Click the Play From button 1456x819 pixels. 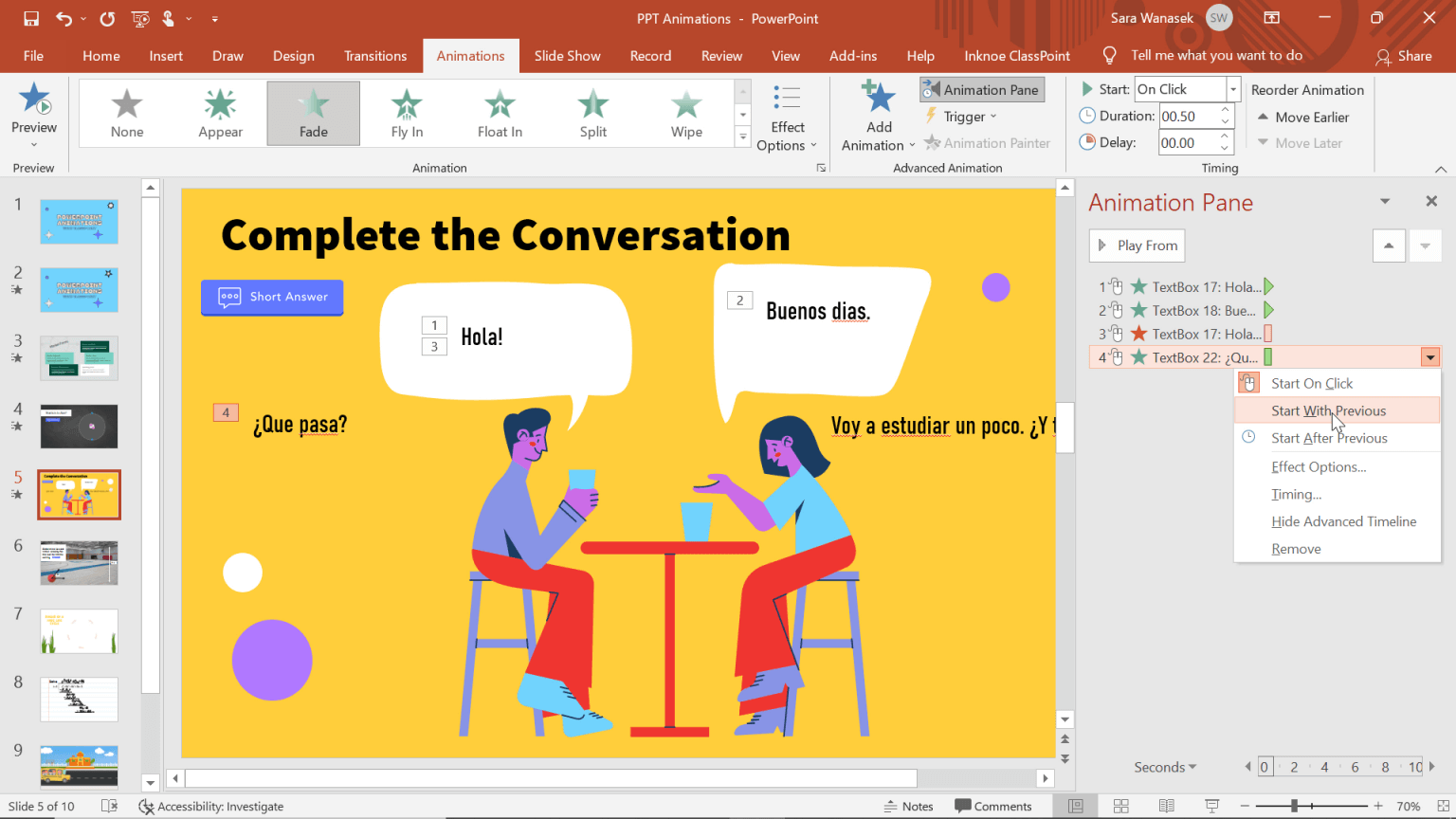tap(1137, 246)
